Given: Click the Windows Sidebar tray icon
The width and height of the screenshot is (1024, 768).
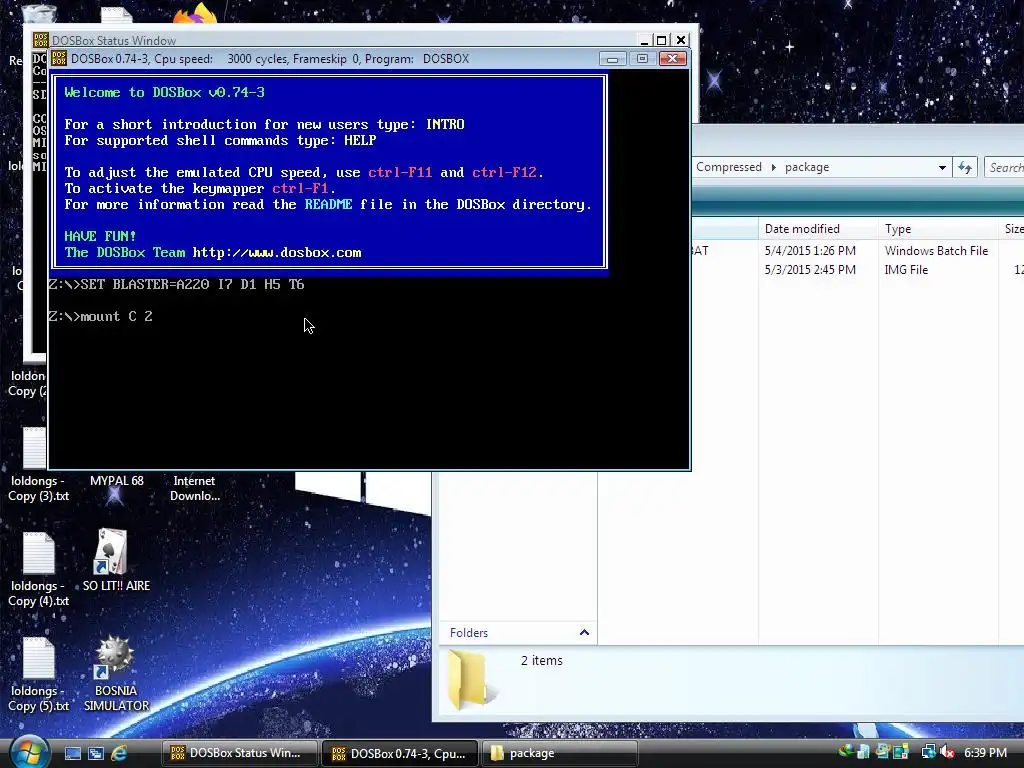Looking at the screenshot, I should pos(902,752).
